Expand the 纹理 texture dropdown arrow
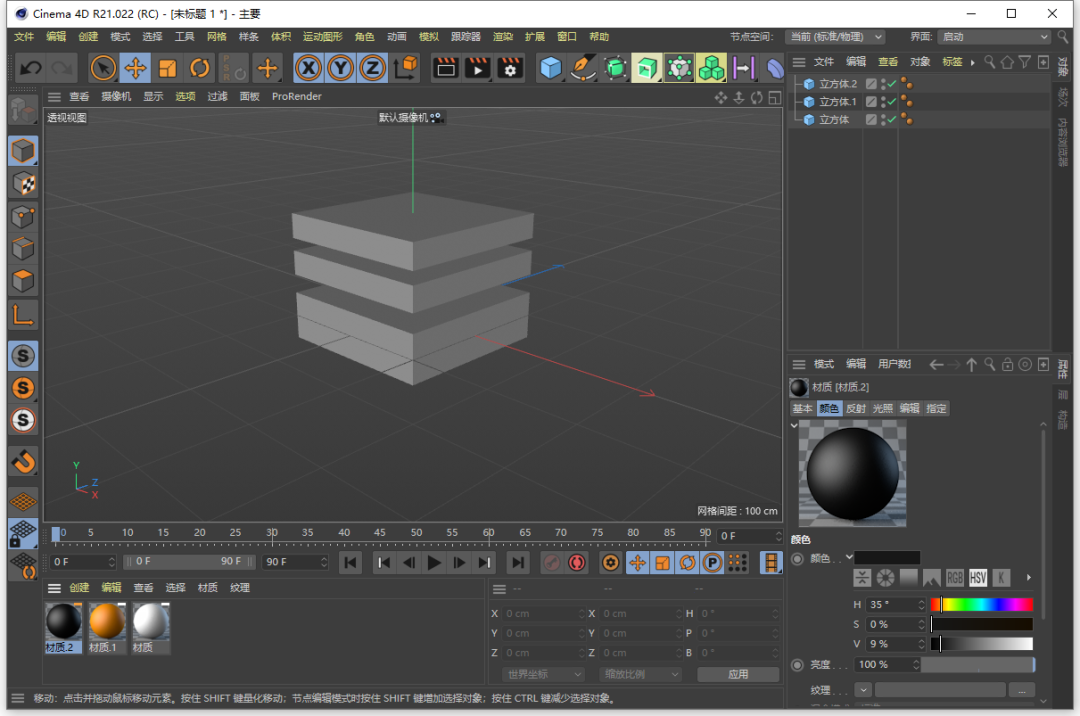Viewport: 1080px width, 716px height. pyautogui.click(x=864, y=690)
